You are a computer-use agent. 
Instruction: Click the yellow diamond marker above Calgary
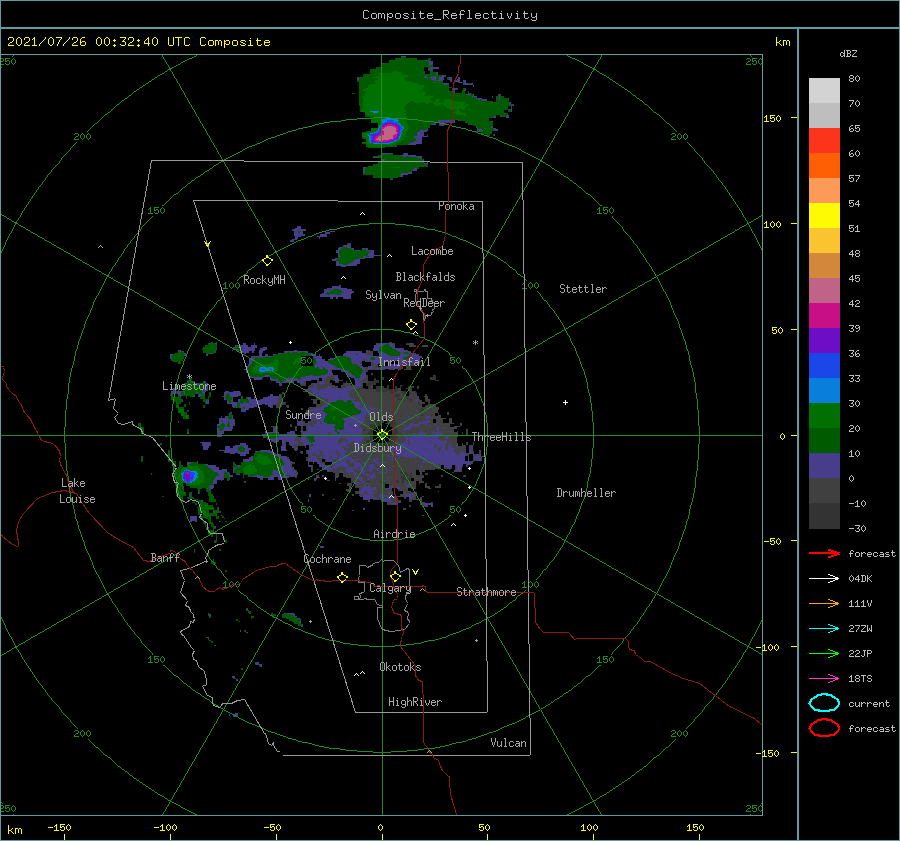(395, 576)
